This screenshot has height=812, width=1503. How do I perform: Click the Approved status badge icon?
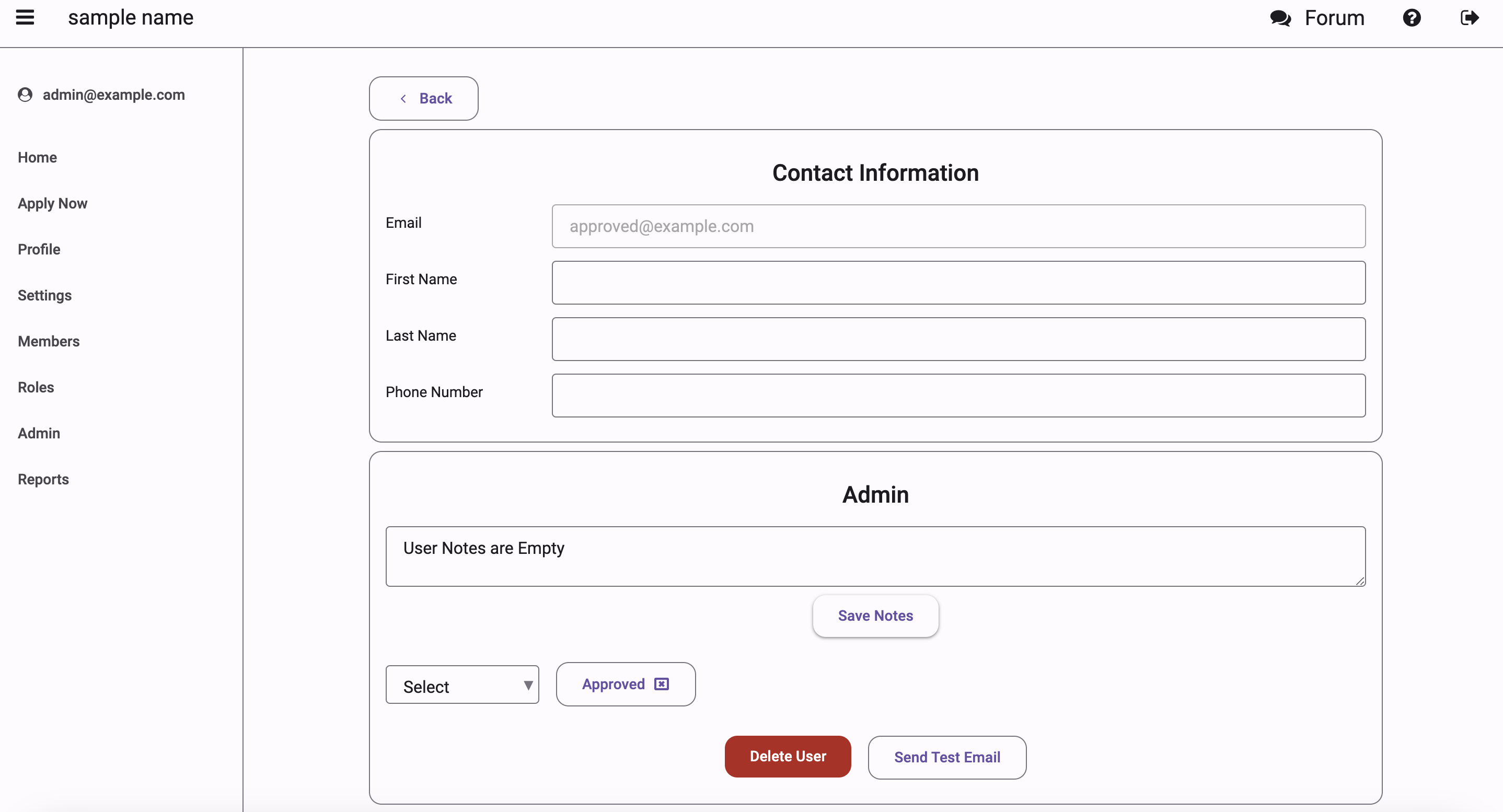[x=662, y=683]
